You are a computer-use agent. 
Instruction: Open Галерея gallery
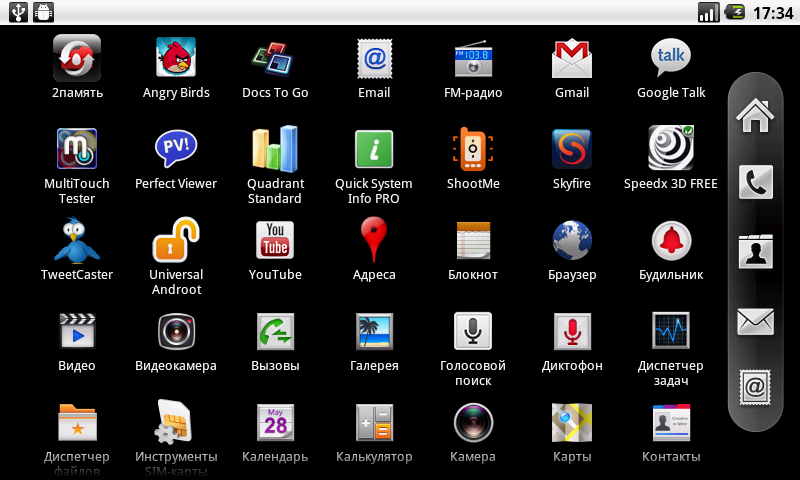point(374,331)
